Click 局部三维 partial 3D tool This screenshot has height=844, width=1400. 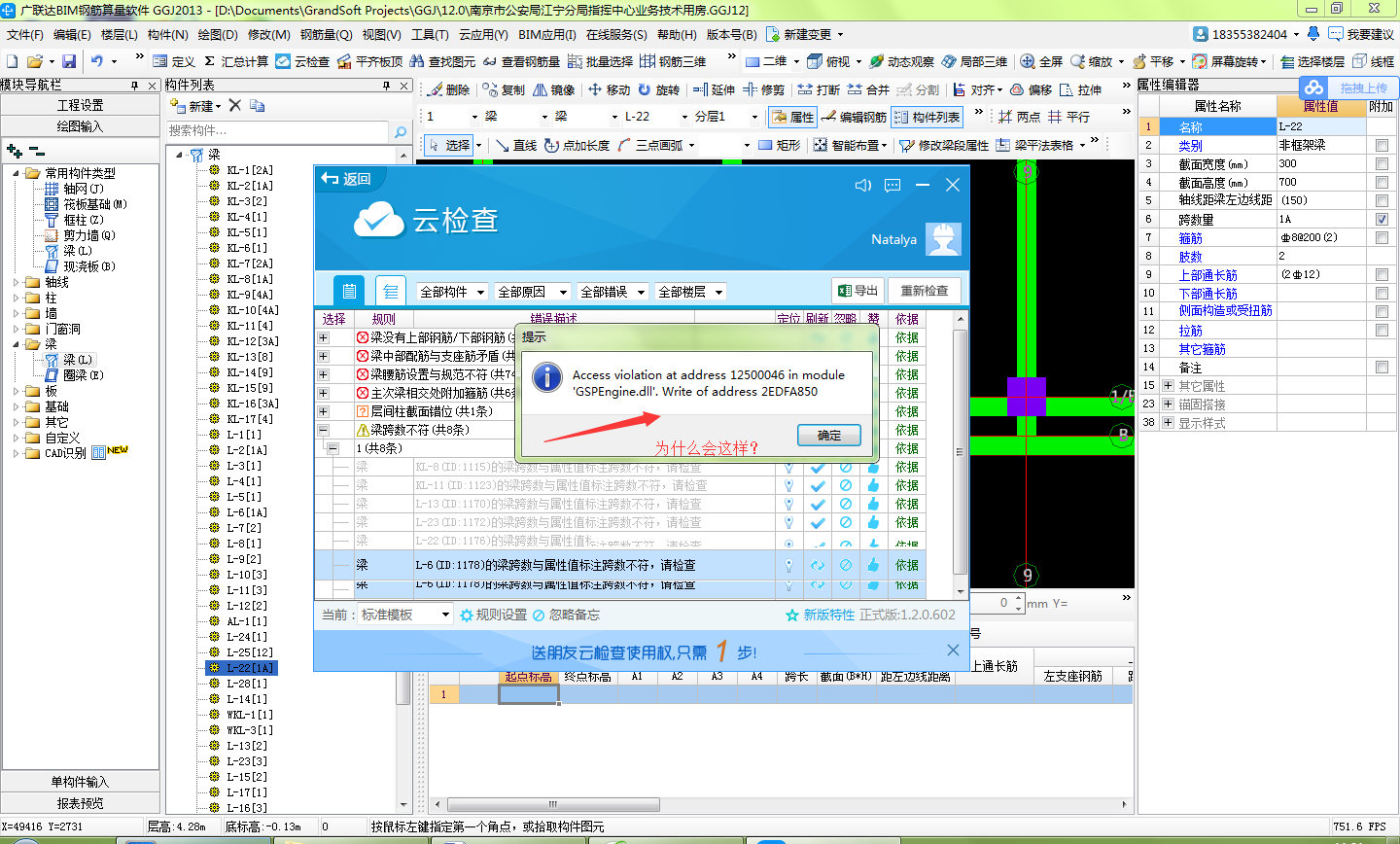click(x=974, y=61)
